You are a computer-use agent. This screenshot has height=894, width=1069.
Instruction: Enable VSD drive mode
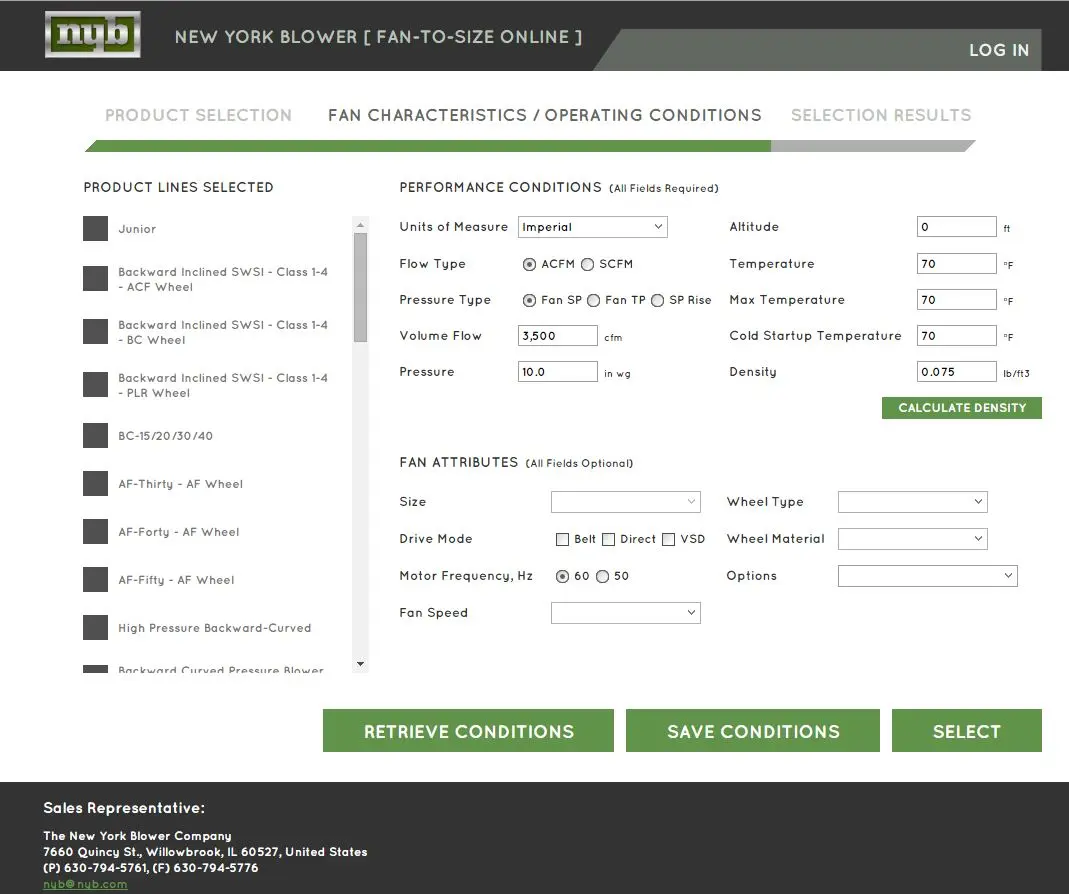pyautogui.click(x=669, y=539)
